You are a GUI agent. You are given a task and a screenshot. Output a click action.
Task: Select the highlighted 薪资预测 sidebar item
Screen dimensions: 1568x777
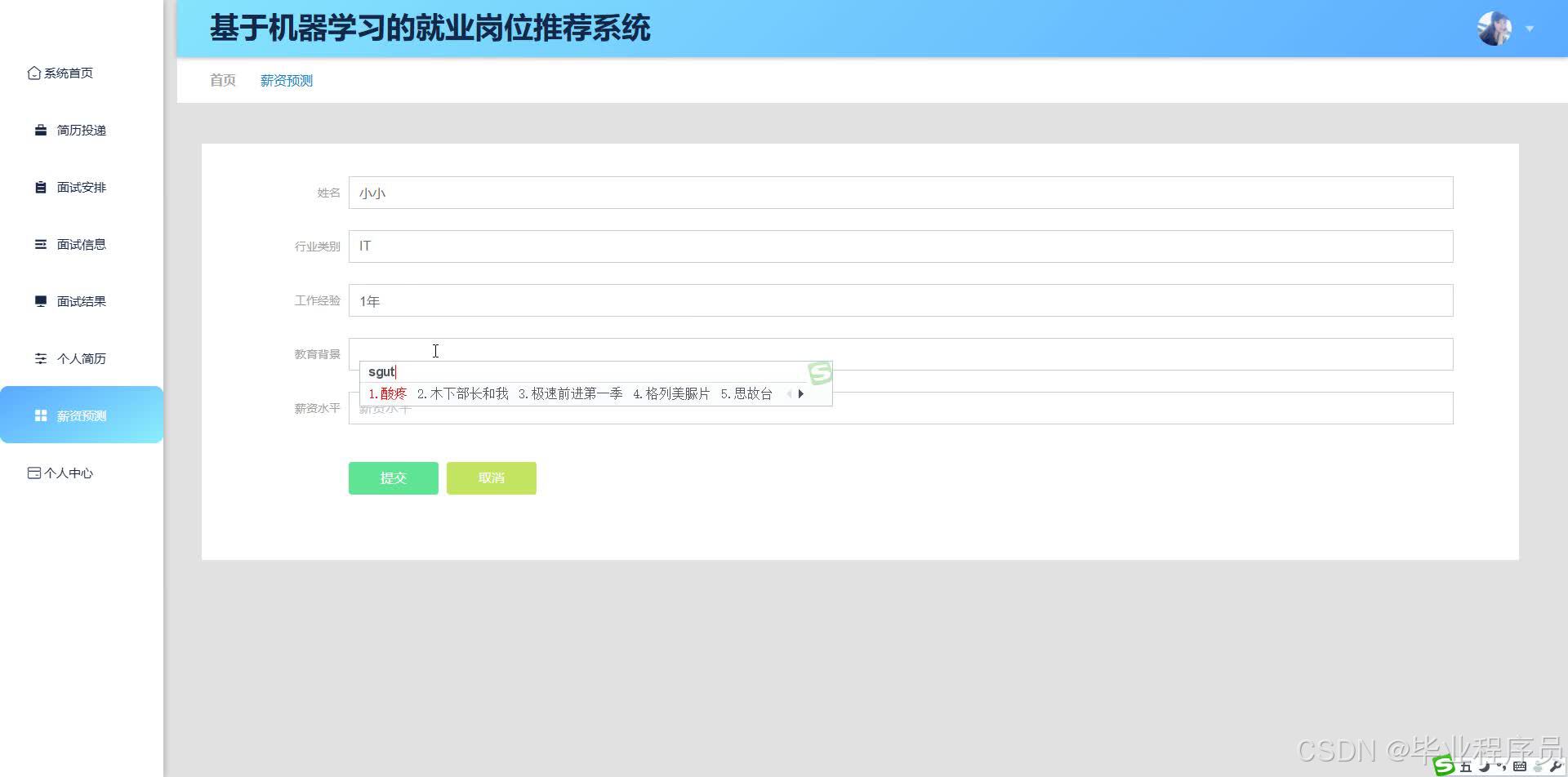point(82,415)
